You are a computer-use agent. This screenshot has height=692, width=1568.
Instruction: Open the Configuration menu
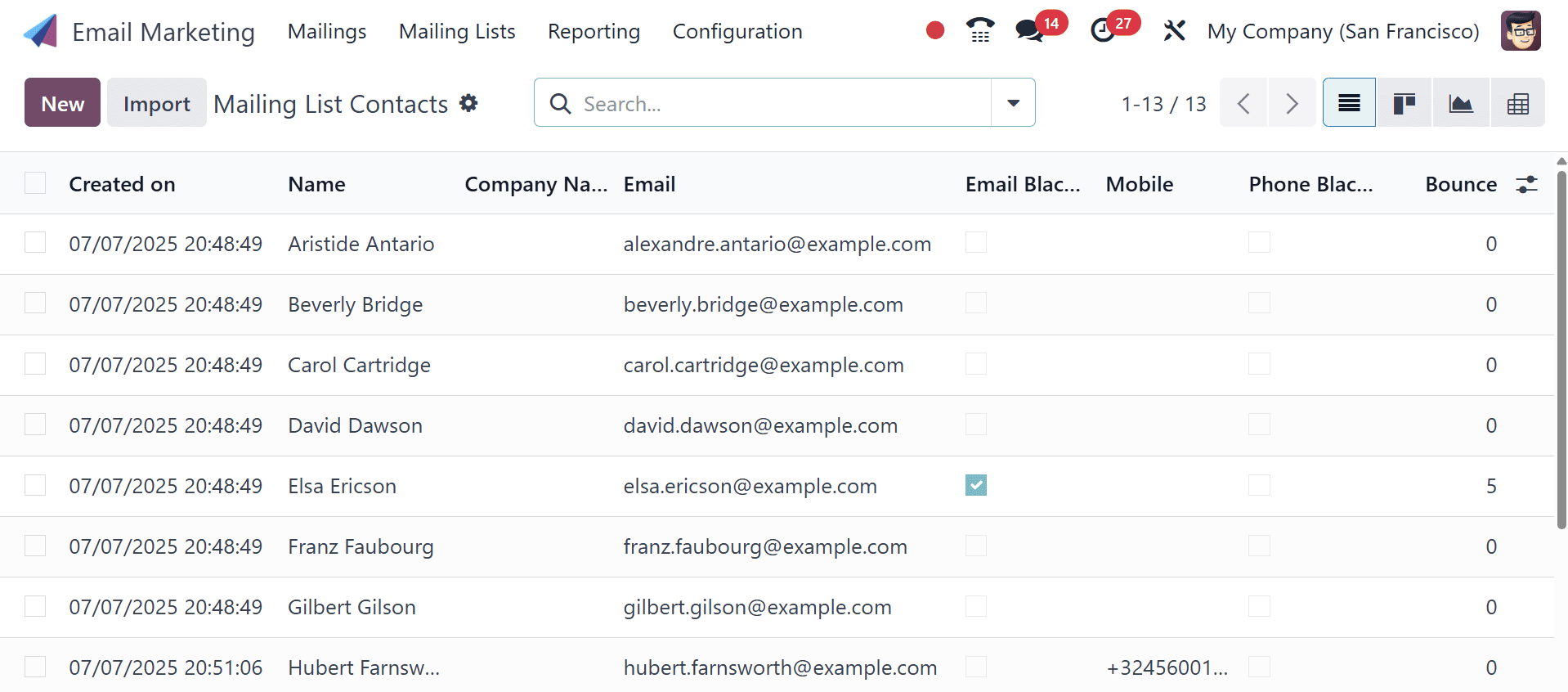[737, 31]
